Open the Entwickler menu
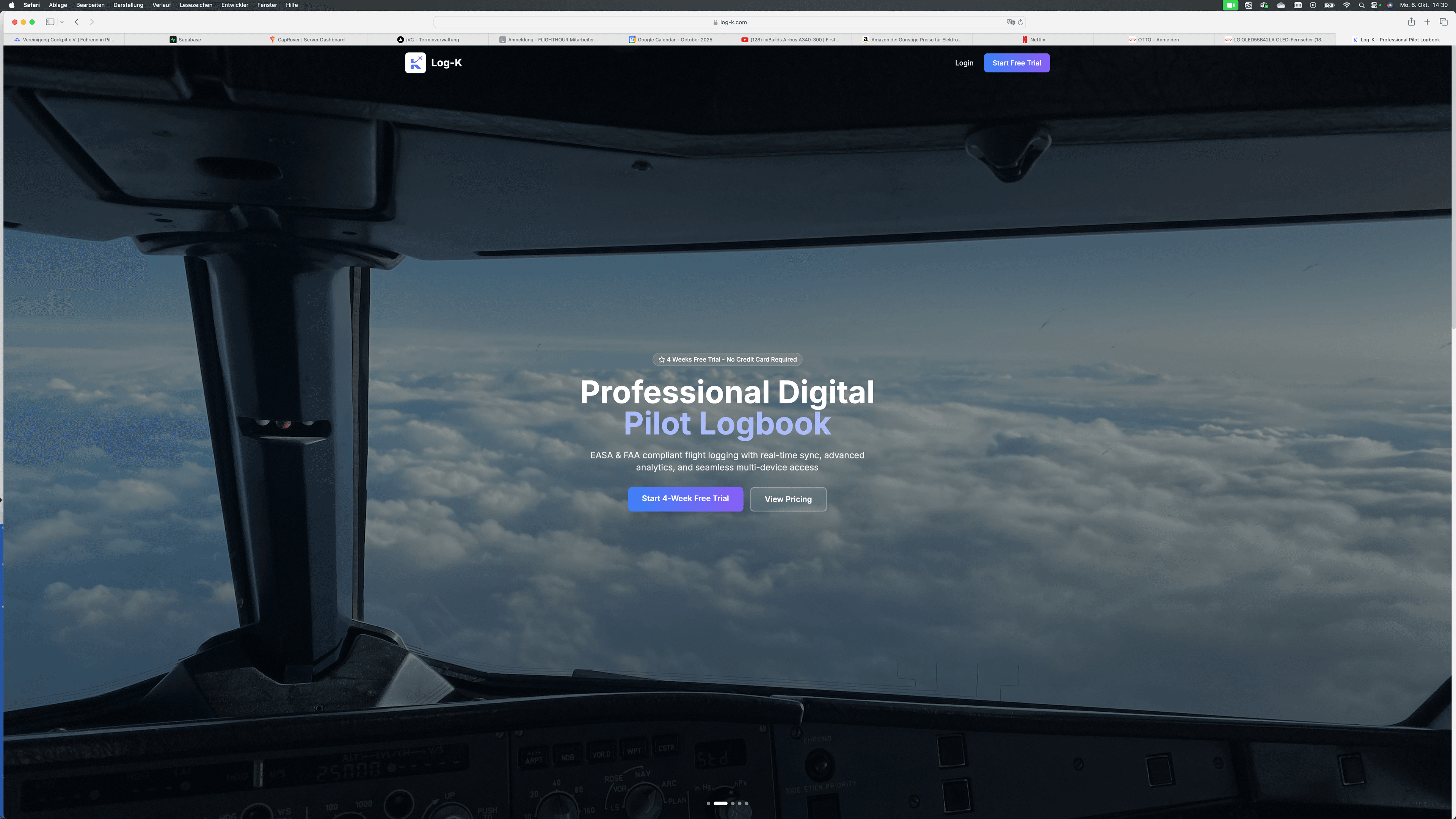Viewport: 1456px width, 819px height. click(235, 5)
